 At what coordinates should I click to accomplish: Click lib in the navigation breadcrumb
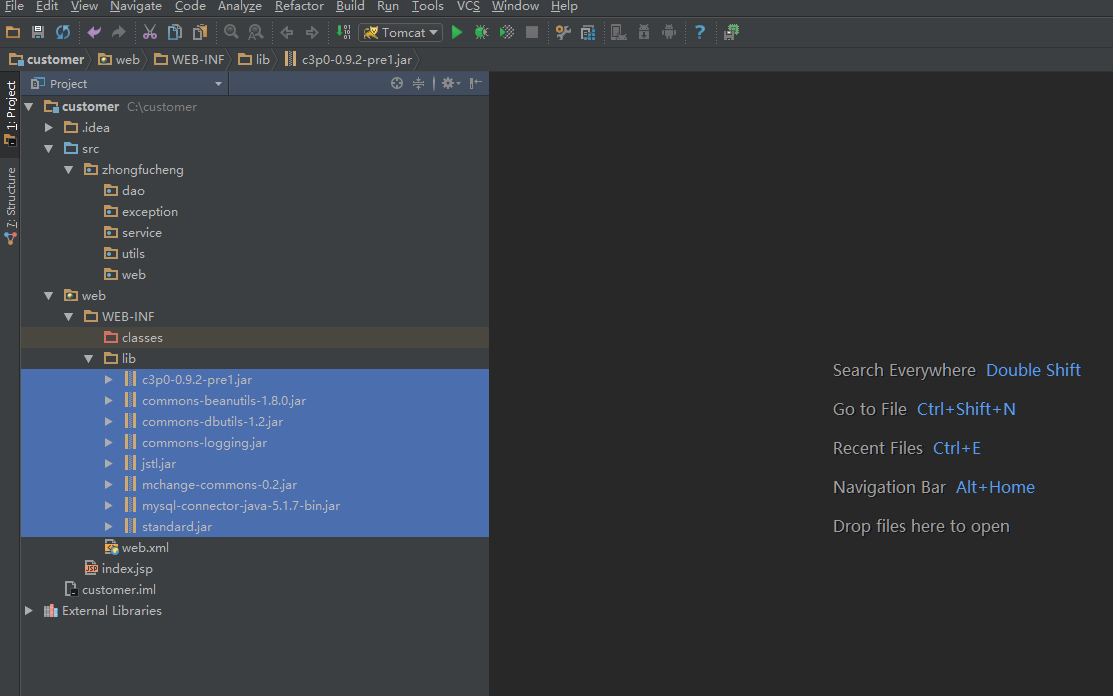coord(254,60)
